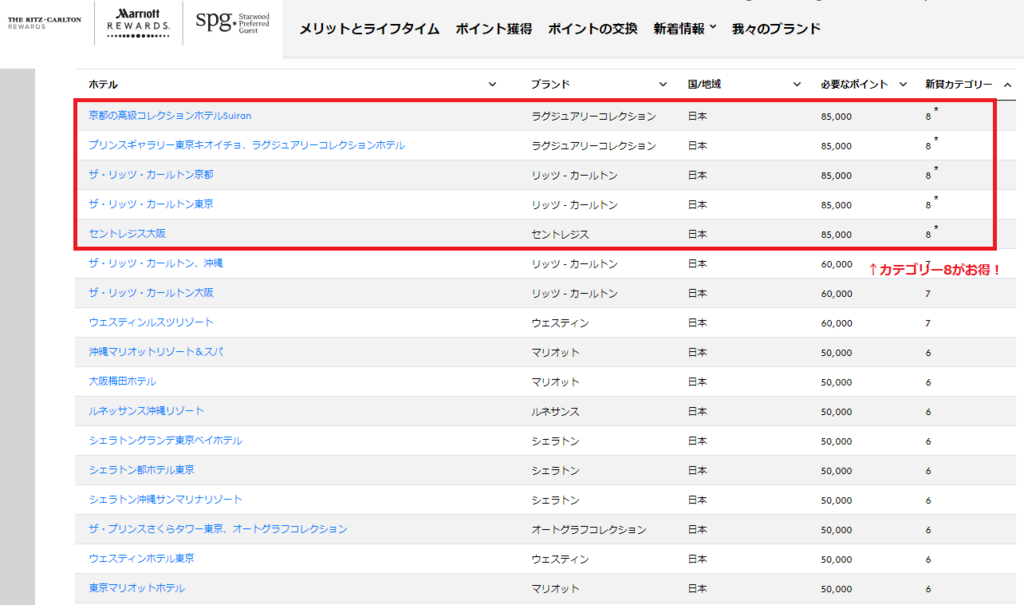The image size is (1024, 605).
Task: Select category 6 in 大阪梅田ホテル row
Action: point(928,382)
